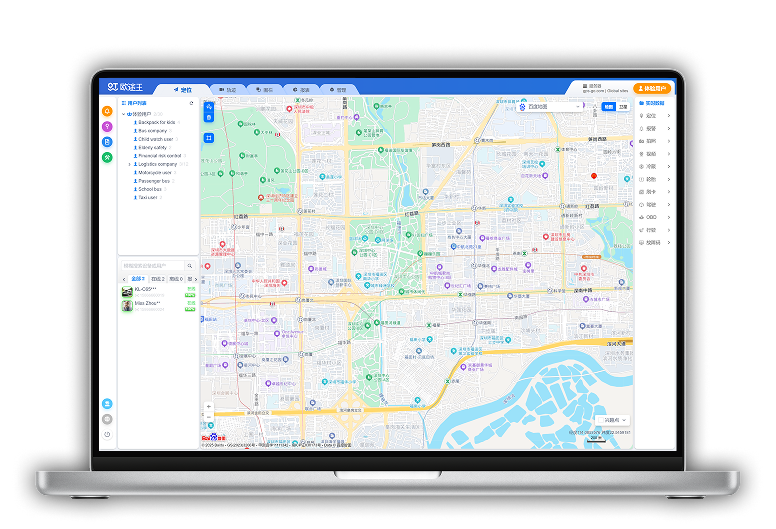Click the green tools icon in left sidebar

[x=107, y=157]
